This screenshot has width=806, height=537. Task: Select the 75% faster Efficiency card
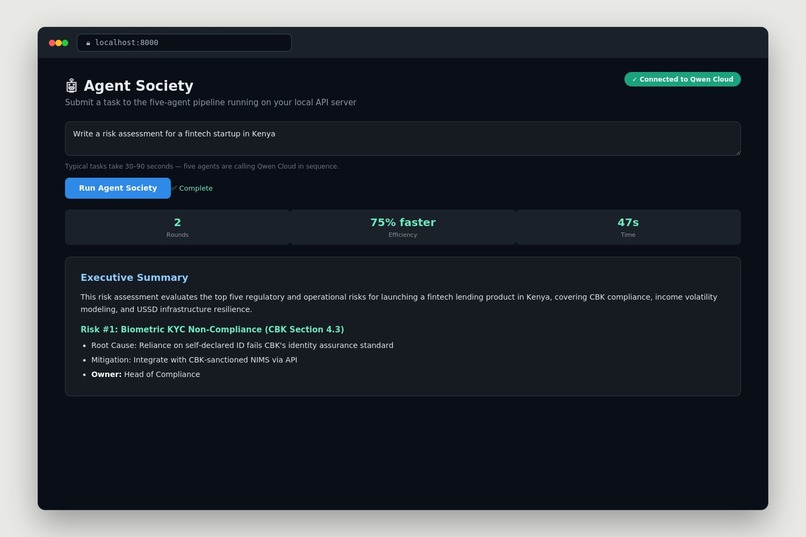coord(403,227)
